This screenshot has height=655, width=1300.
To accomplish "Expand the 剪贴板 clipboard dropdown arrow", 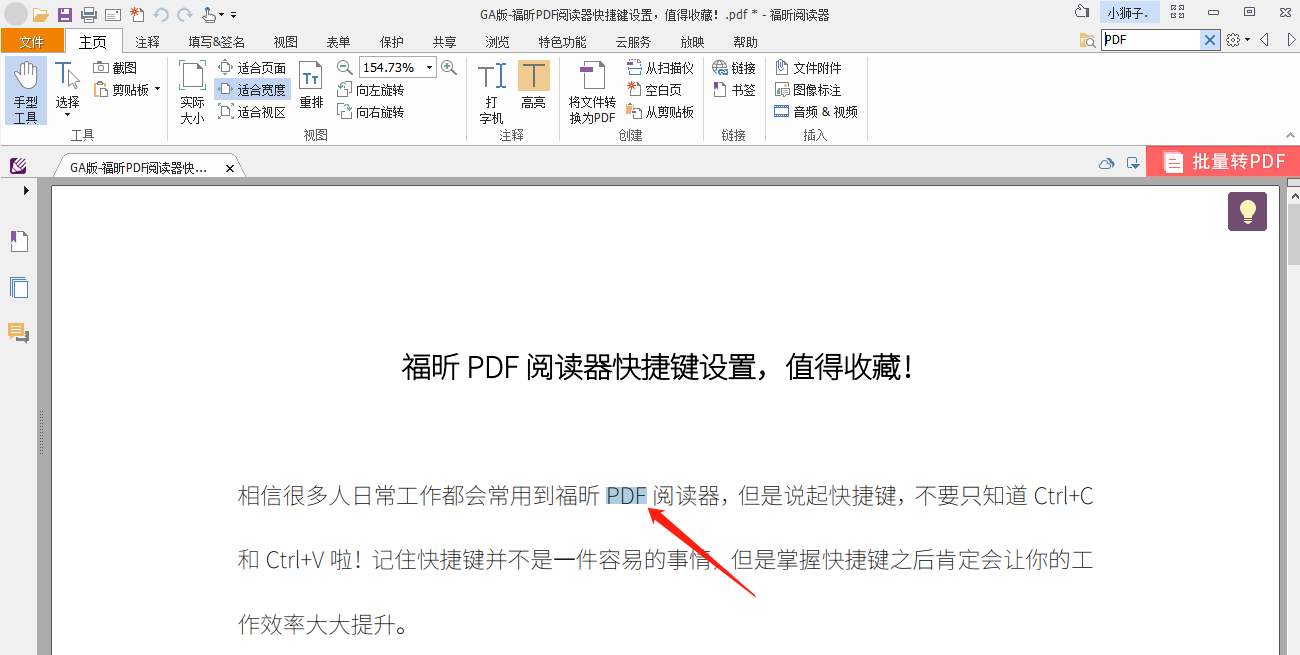I will [x=157, y=89].
